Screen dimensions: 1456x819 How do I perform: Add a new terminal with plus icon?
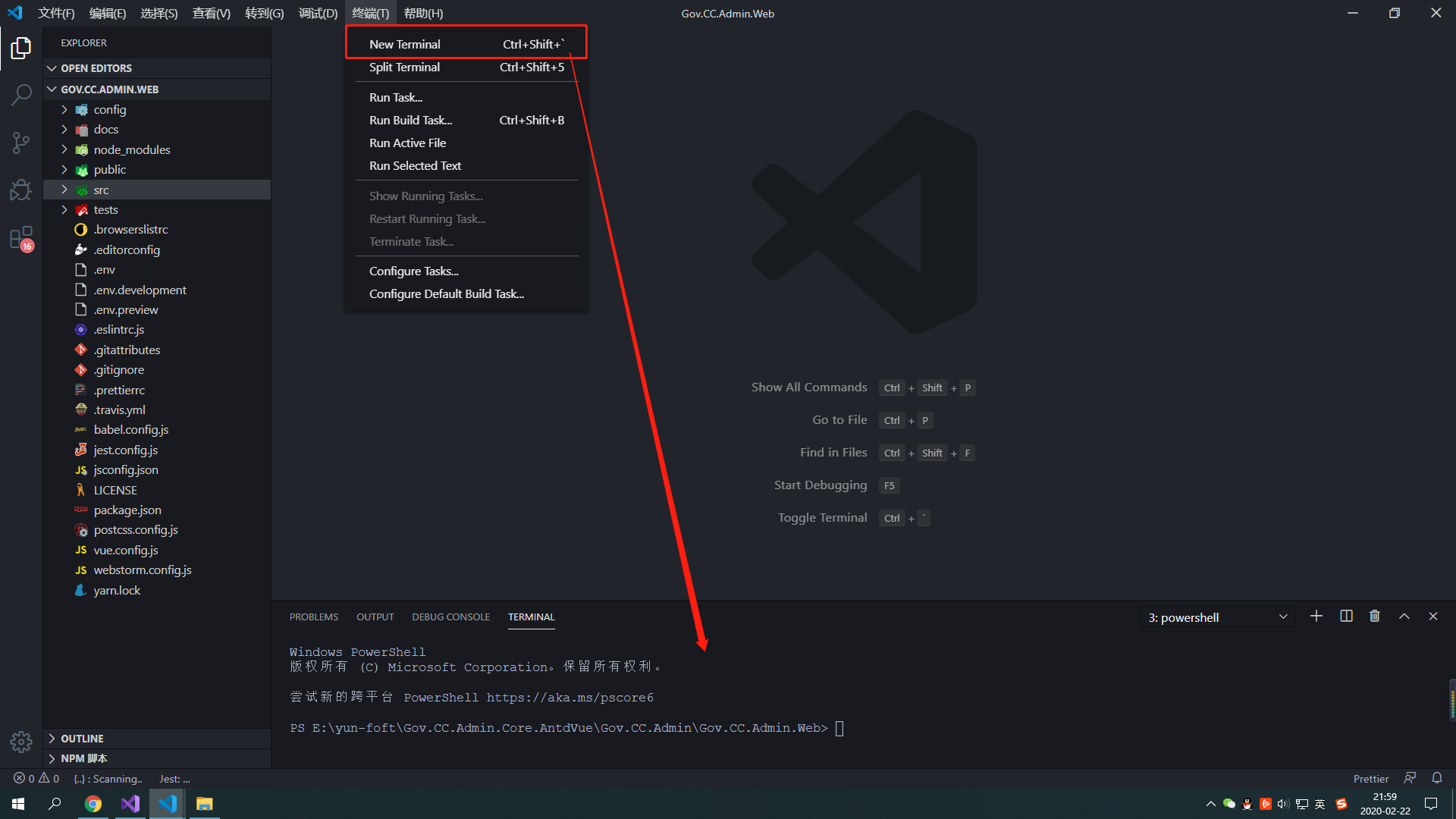point(1316,617)
